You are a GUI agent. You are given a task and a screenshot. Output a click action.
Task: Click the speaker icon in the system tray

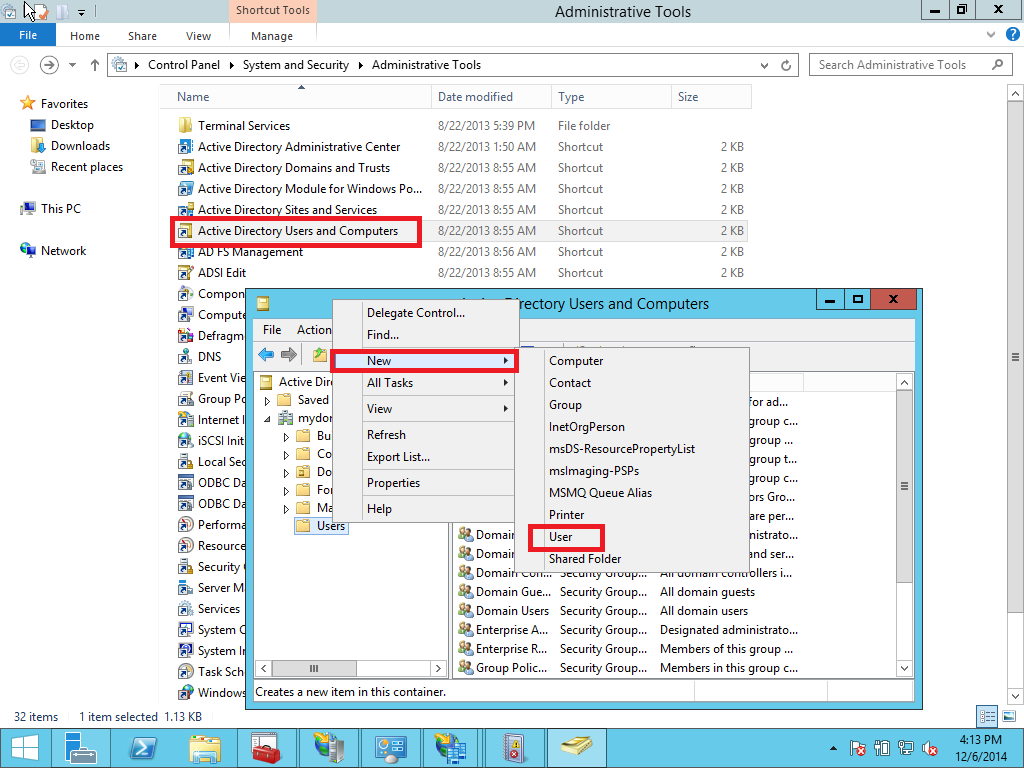(931, 747)
